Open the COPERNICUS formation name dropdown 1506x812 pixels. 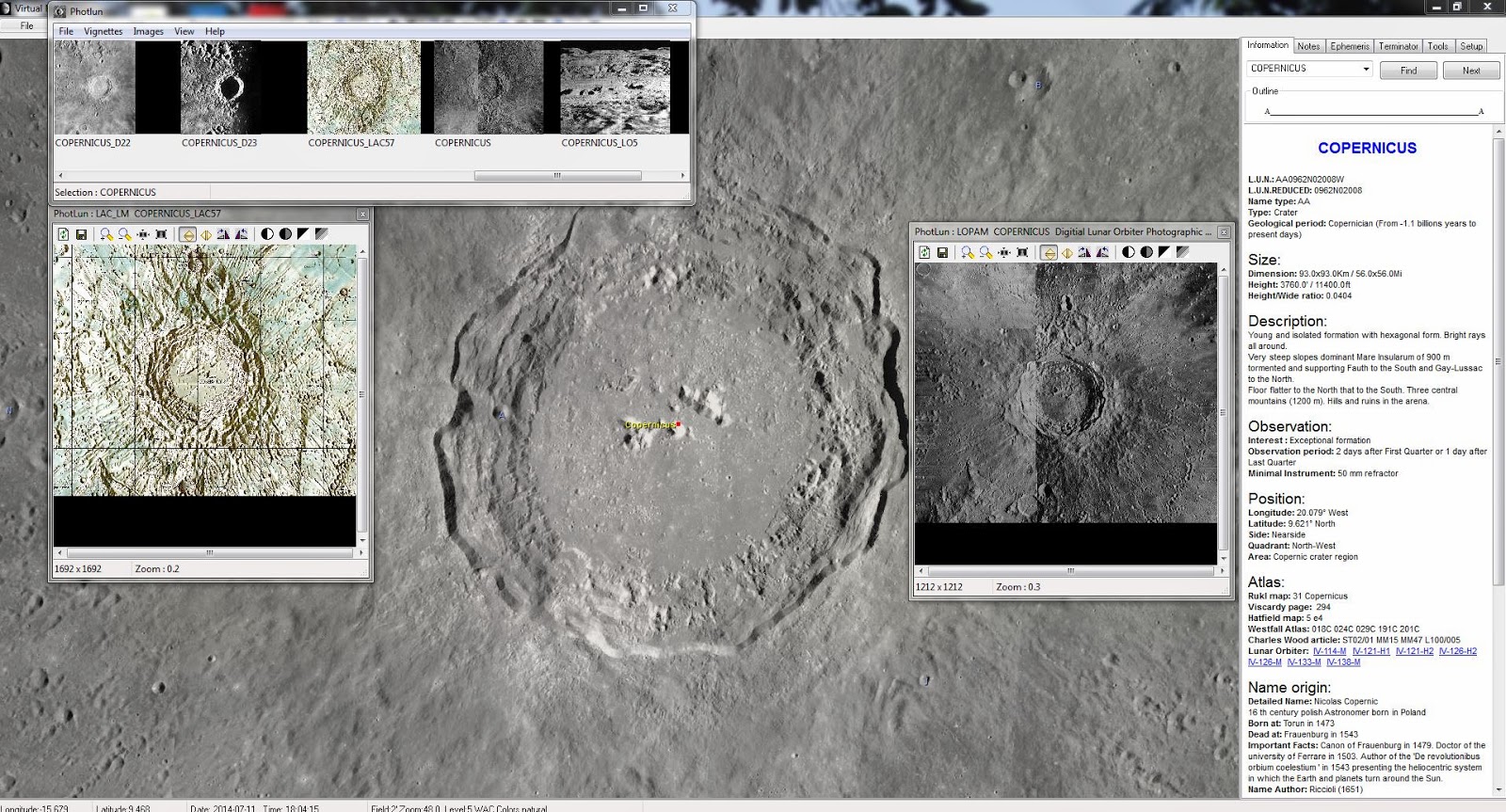point(1366,69)
